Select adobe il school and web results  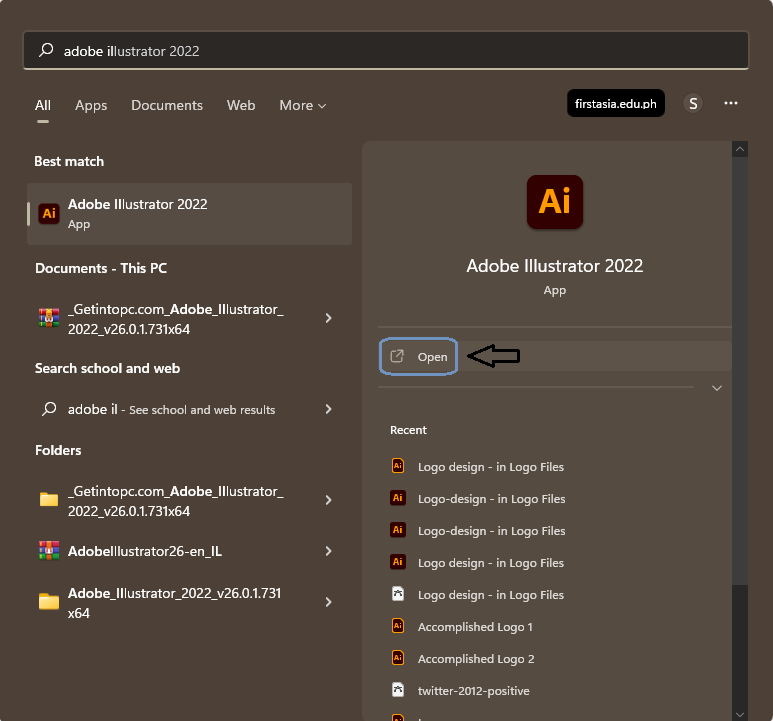tap(190, 409)
